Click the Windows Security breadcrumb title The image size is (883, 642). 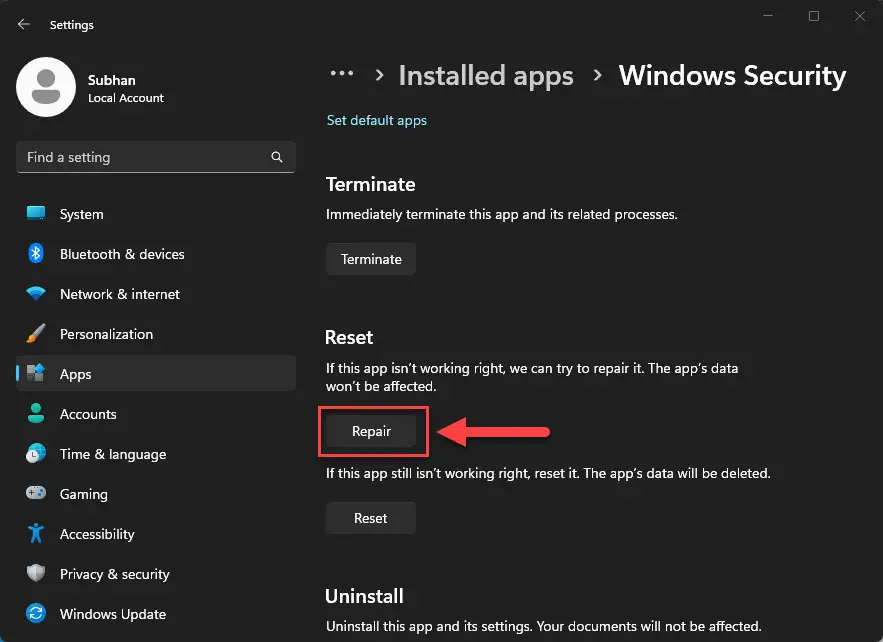(732, 76)
